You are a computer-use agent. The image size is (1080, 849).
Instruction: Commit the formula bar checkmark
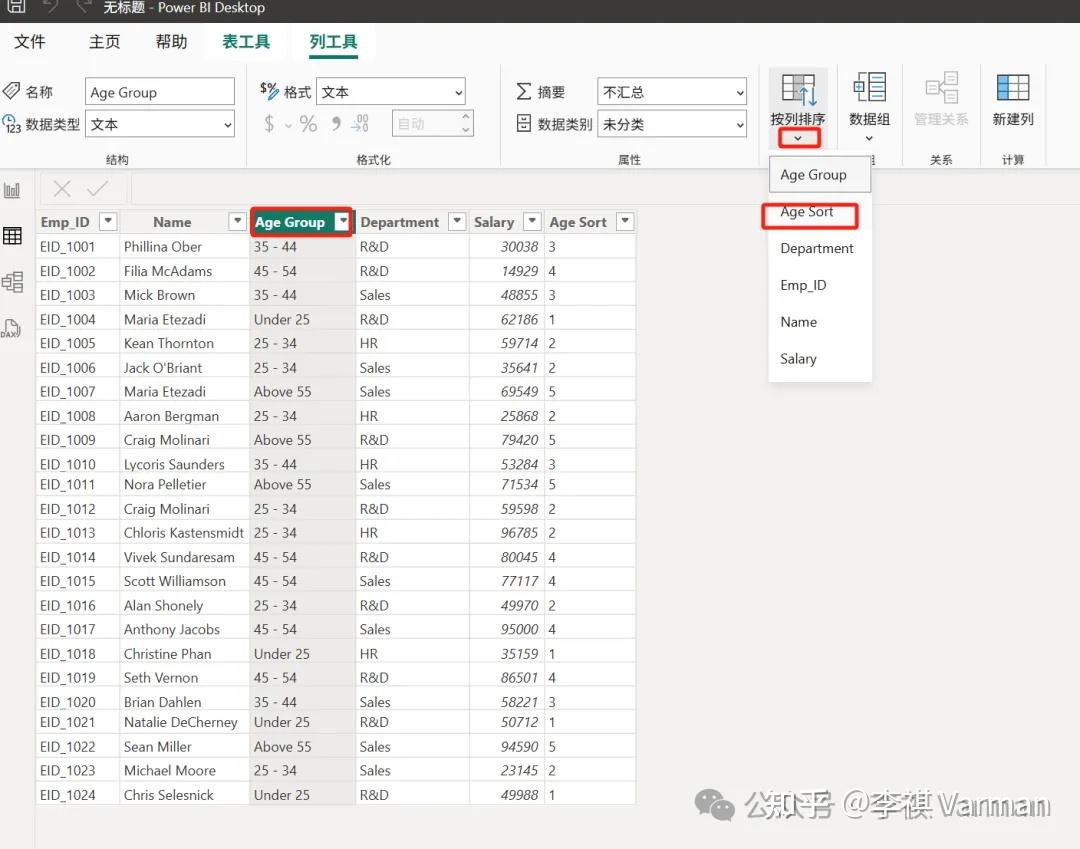[x=97, y=189]
